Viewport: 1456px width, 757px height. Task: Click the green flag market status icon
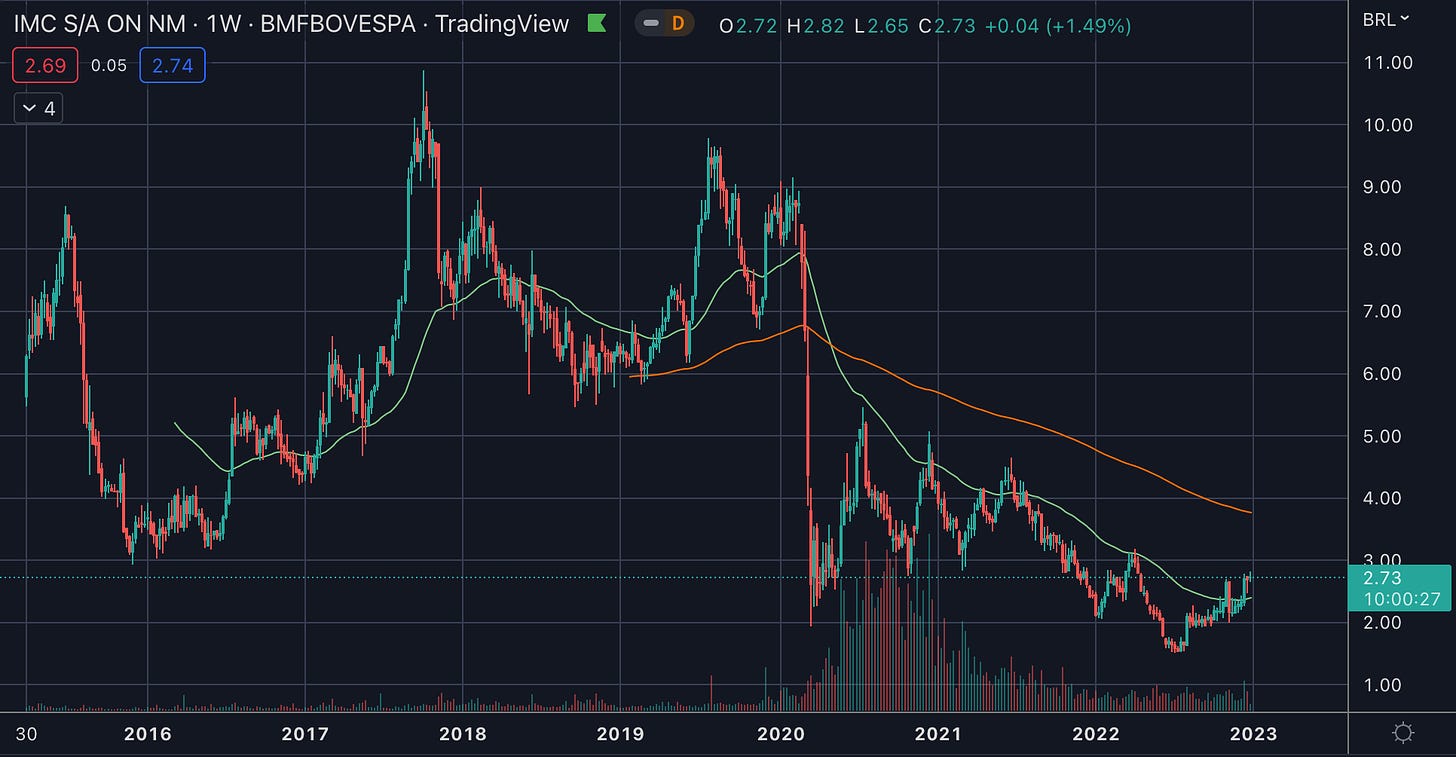click(x=597, y=24)
